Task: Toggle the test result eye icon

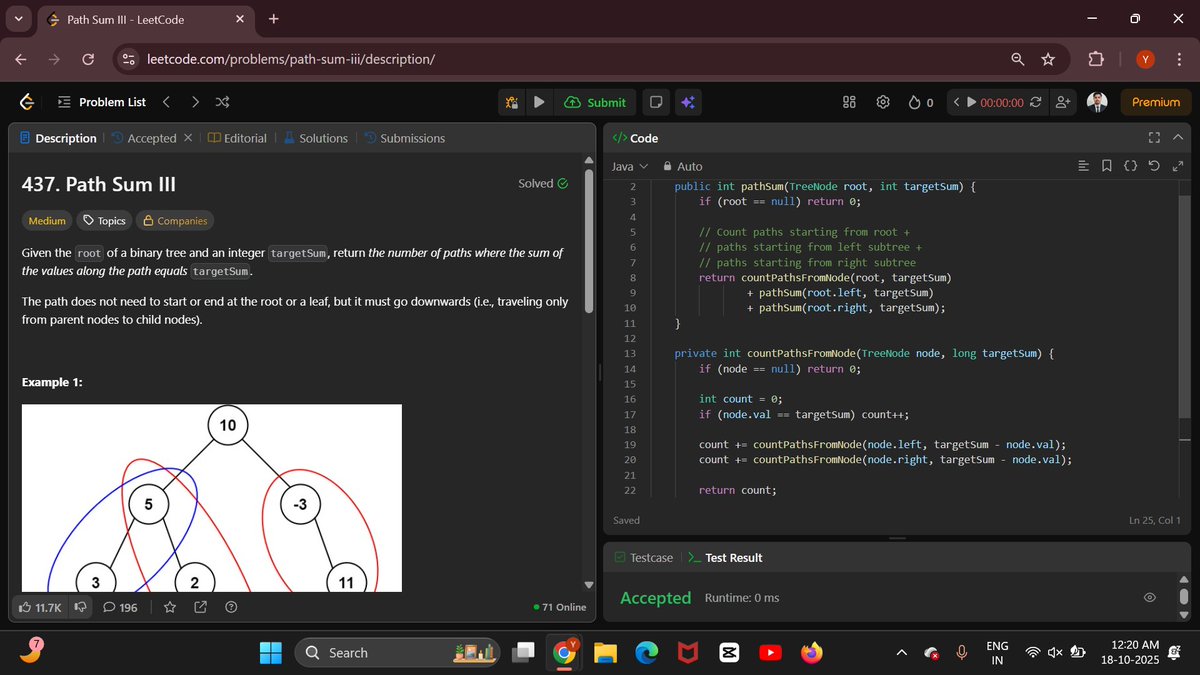Action: click(1150, 597)
